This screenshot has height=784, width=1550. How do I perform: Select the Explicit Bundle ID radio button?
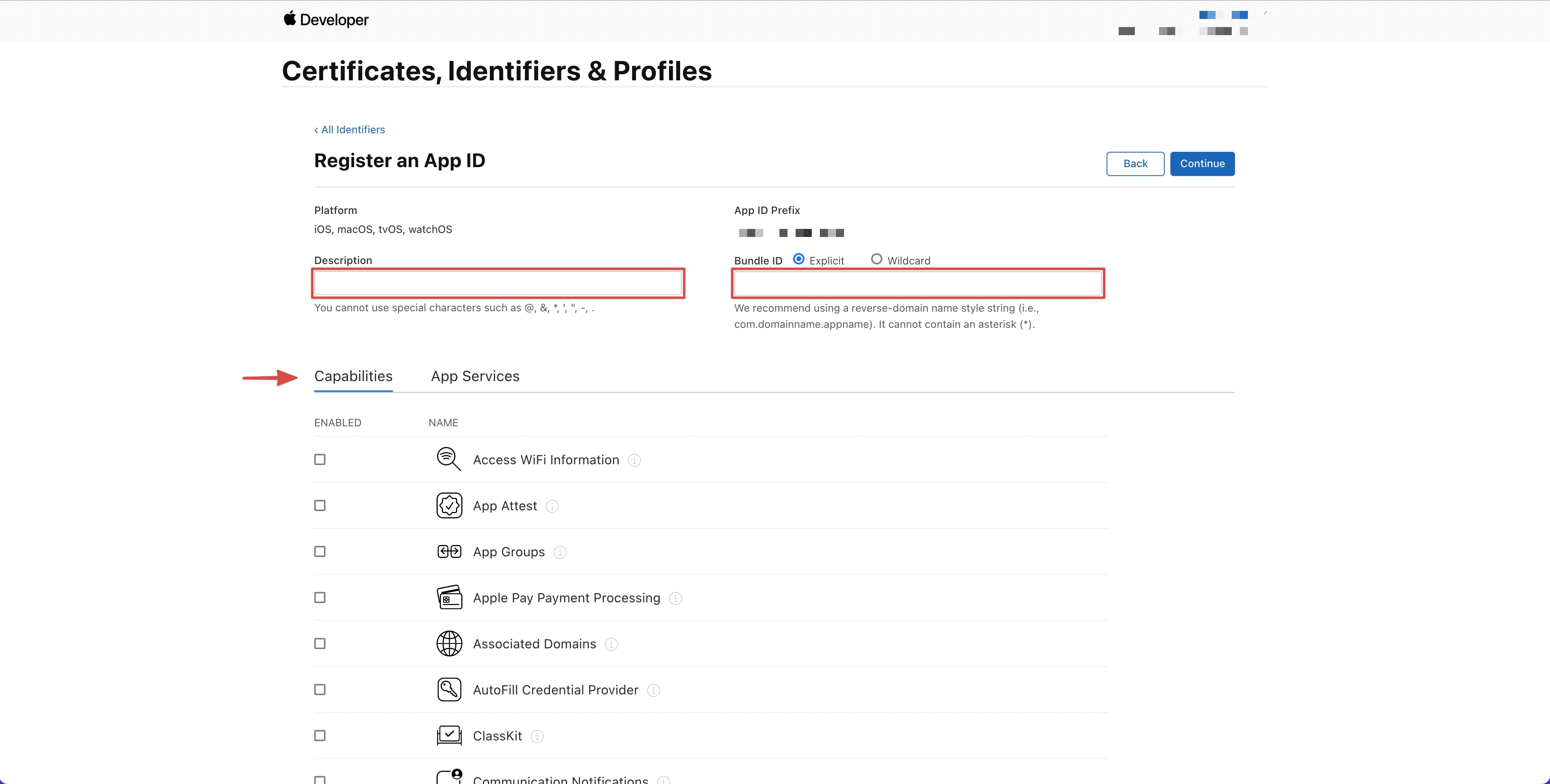tap(798, 259)
